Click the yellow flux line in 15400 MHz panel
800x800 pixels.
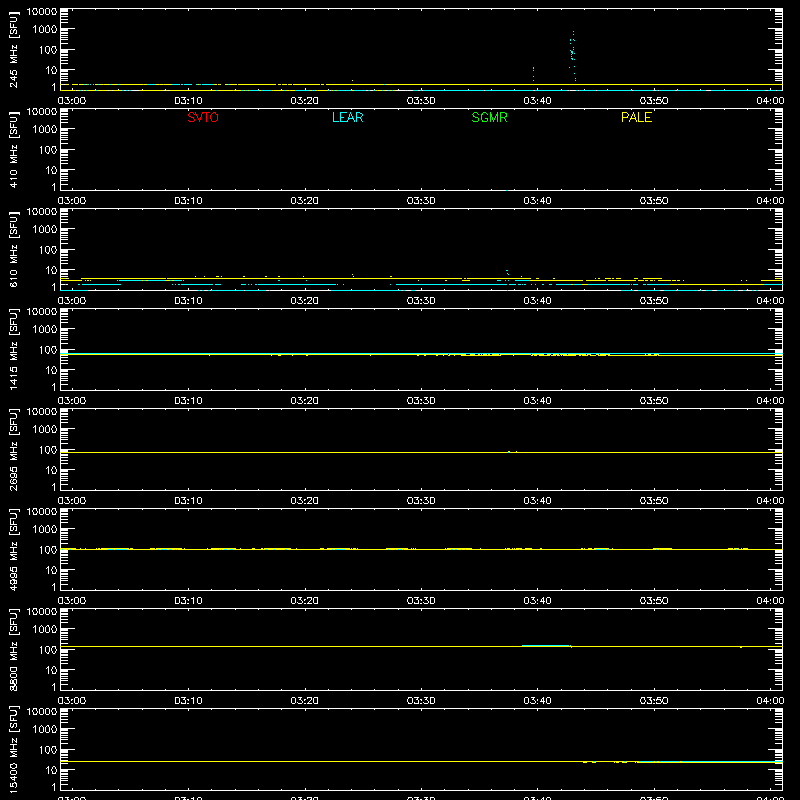pos(421,761)
